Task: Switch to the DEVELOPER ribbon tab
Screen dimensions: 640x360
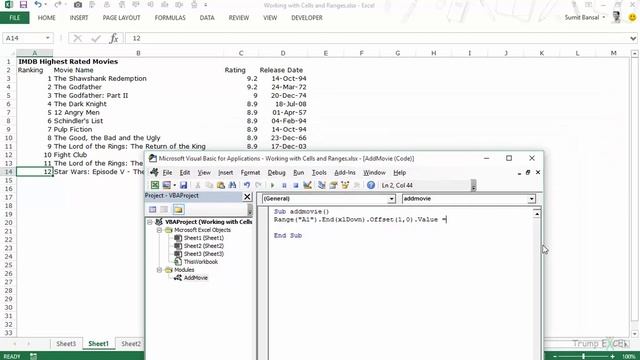Action: point(307,18)
